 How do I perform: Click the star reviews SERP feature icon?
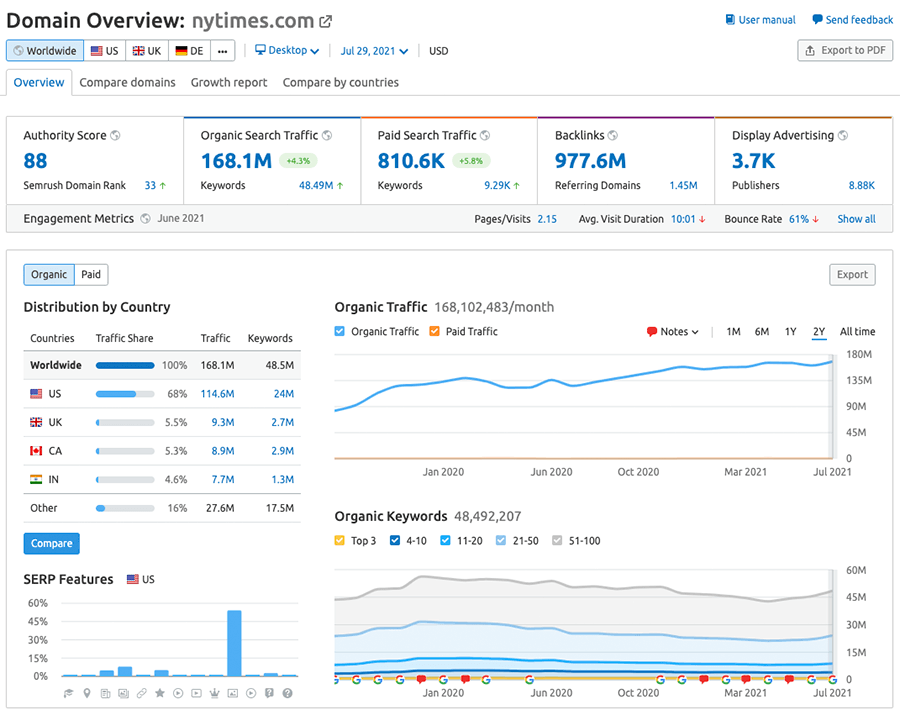pyautogui.click(x=160, y=693)
